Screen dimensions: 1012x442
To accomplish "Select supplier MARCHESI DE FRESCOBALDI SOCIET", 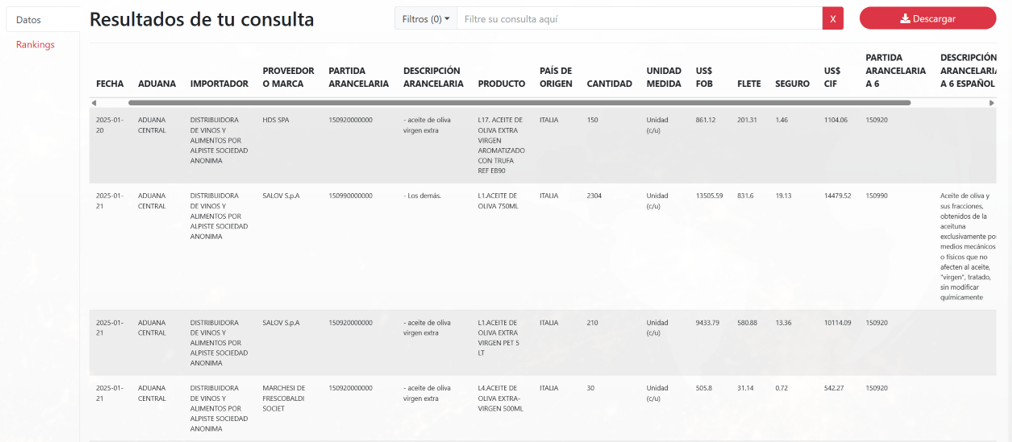I will [284, 399].
